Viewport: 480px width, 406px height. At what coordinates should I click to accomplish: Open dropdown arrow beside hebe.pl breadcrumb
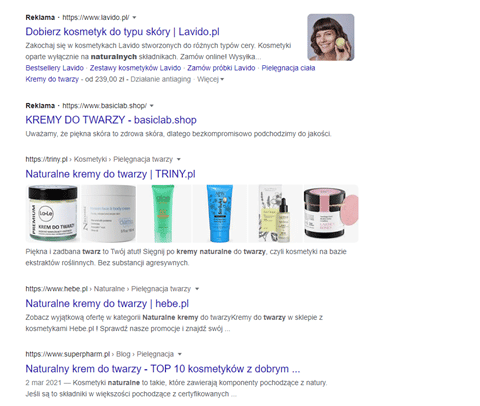click(x=197, y=289)
